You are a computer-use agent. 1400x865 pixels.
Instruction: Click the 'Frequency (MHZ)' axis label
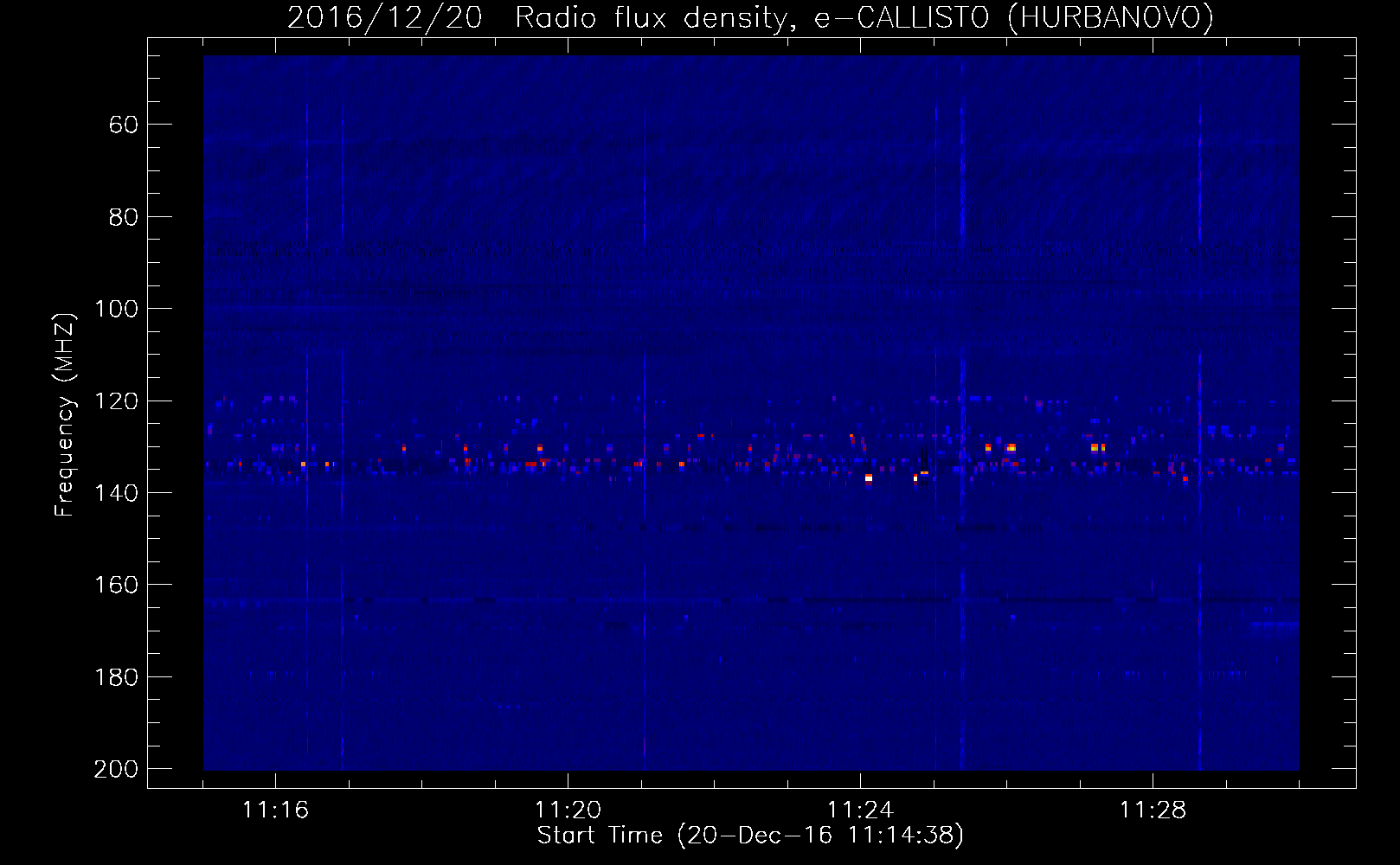pyautogui.click(x=65, y=414)
